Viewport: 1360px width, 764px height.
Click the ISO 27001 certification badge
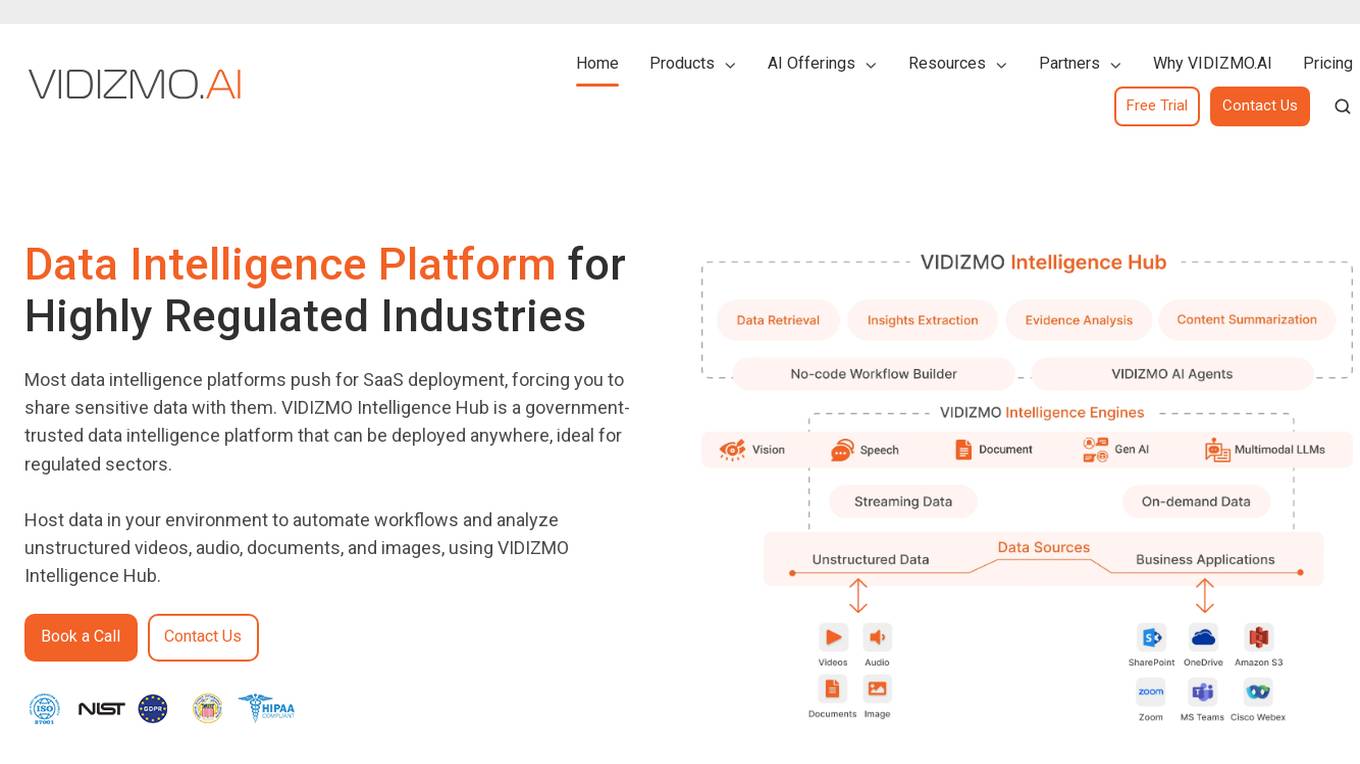click(x=44, y=708)
